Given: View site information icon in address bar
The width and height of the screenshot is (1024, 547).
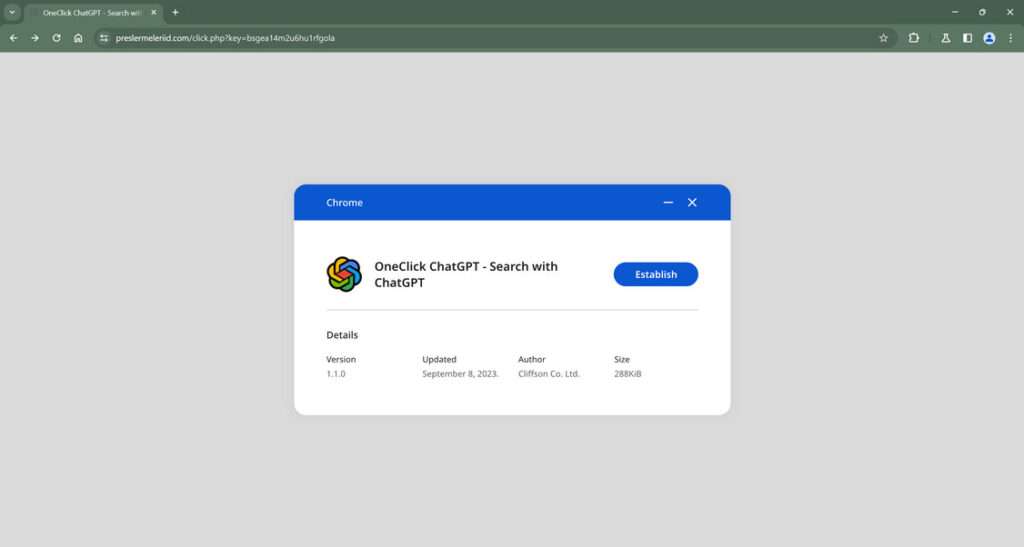Looking at the screenshot, I should pyautogui.click(x=104, y=38).
